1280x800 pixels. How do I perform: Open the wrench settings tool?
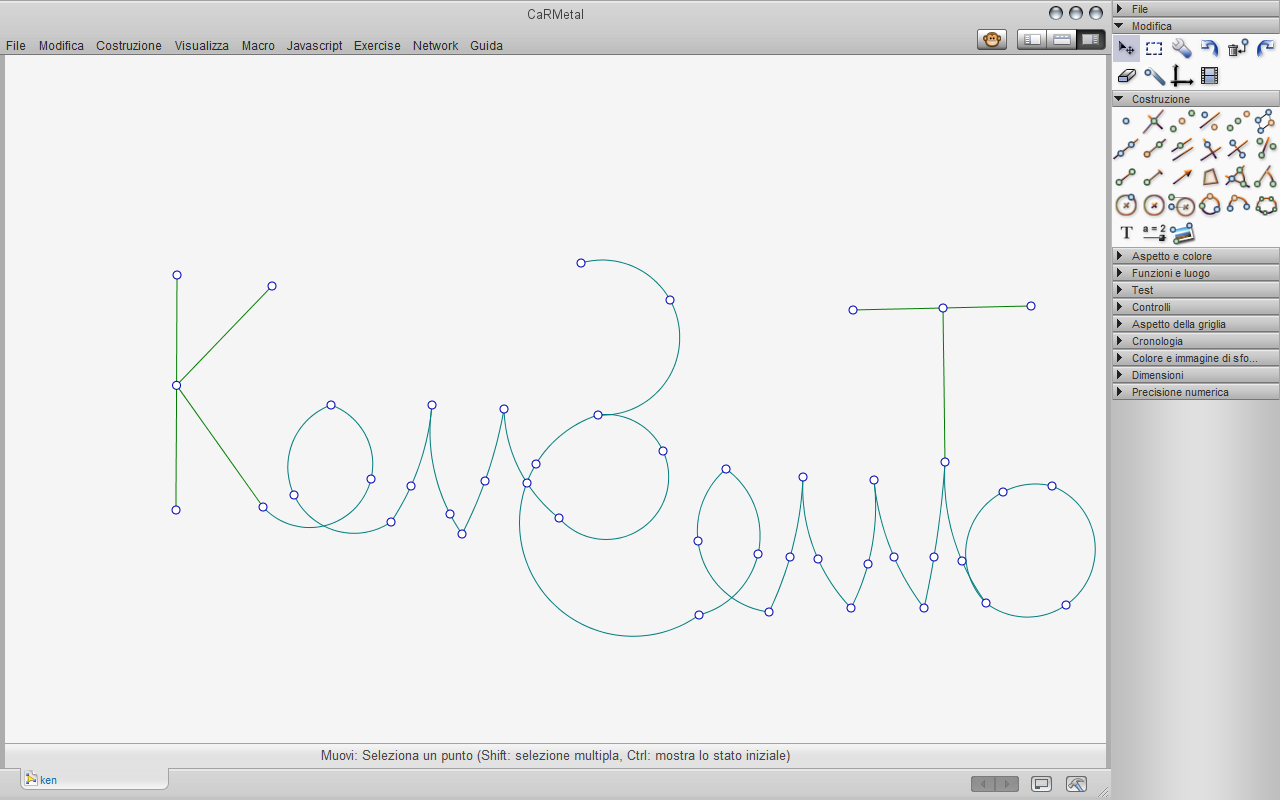coord(1181,47)
